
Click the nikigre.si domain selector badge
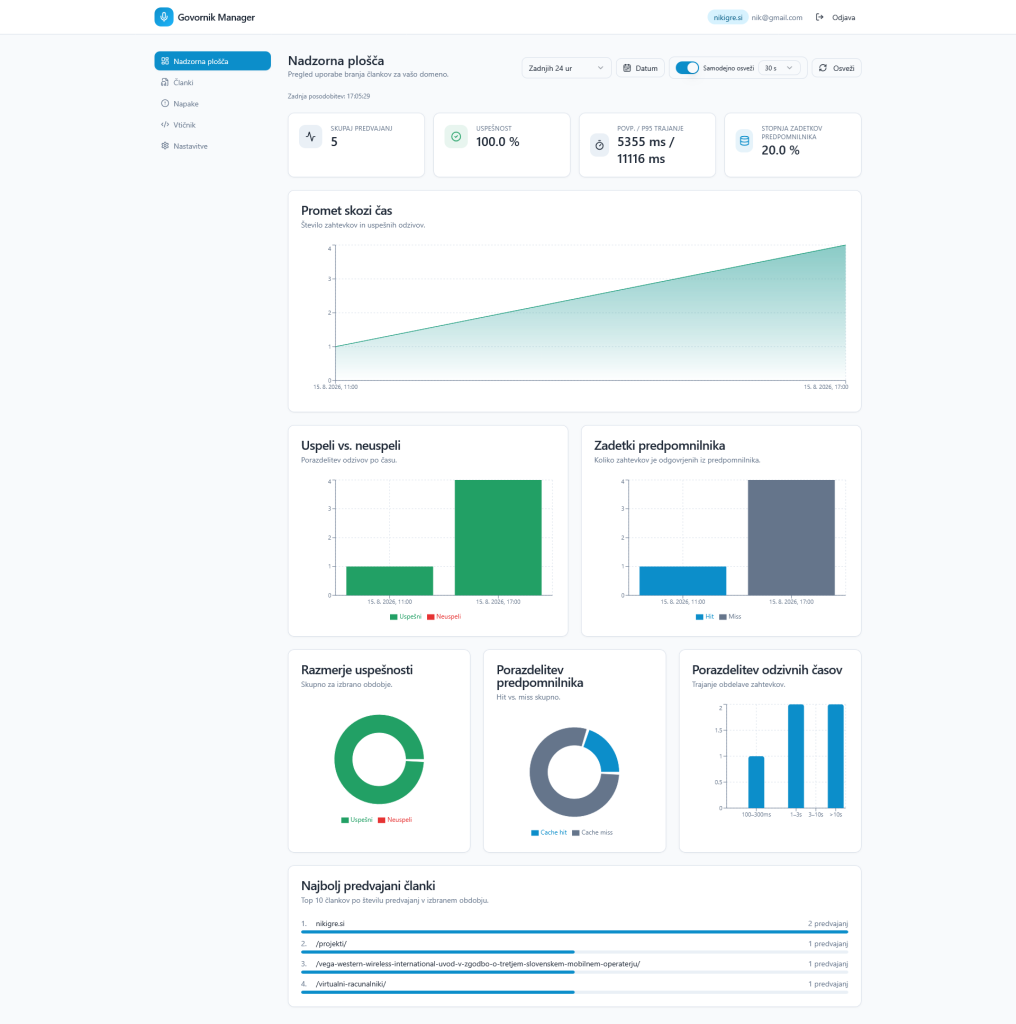point(727,18)
